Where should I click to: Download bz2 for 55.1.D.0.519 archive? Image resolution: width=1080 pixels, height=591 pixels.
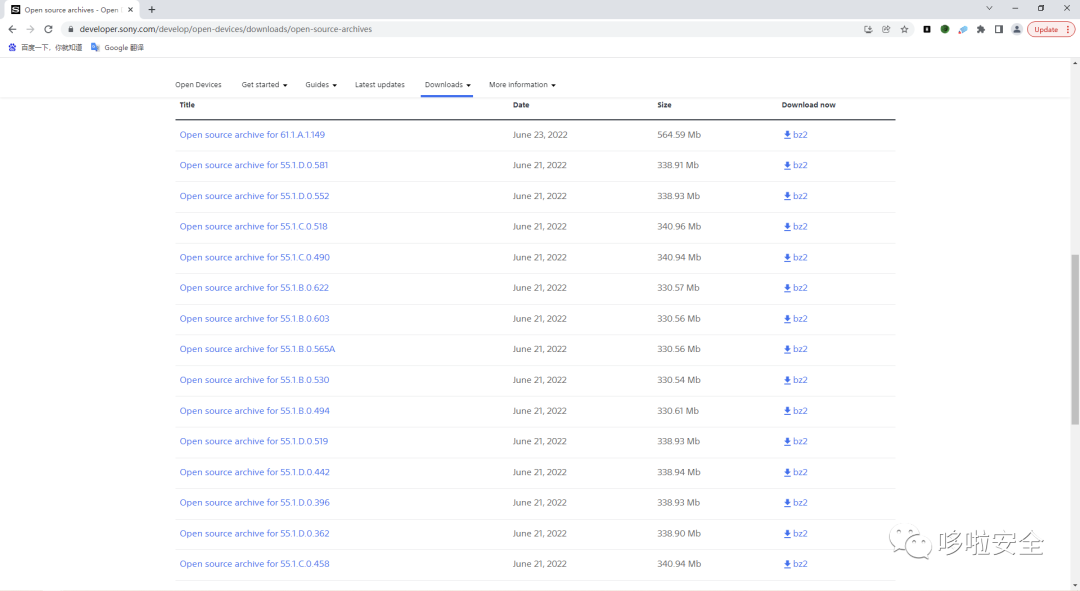tap(796, 442)
